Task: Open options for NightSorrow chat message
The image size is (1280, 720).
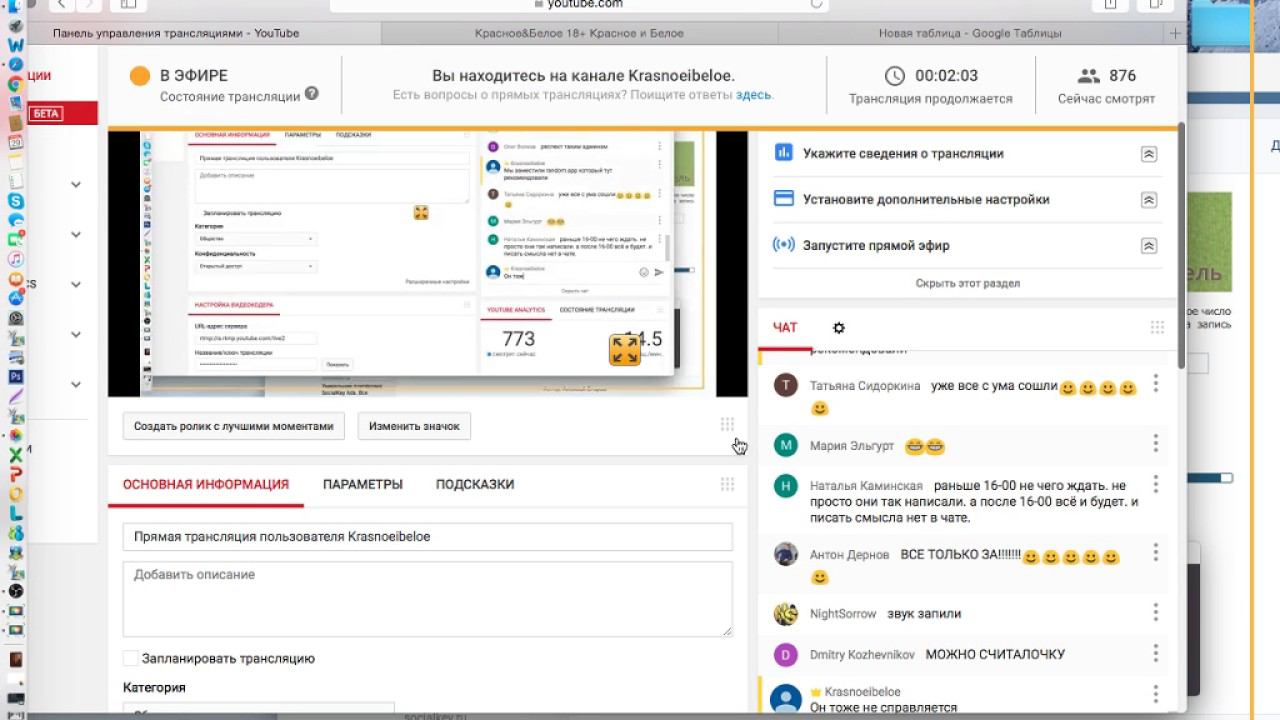Action: click(x=1155, y=612)
